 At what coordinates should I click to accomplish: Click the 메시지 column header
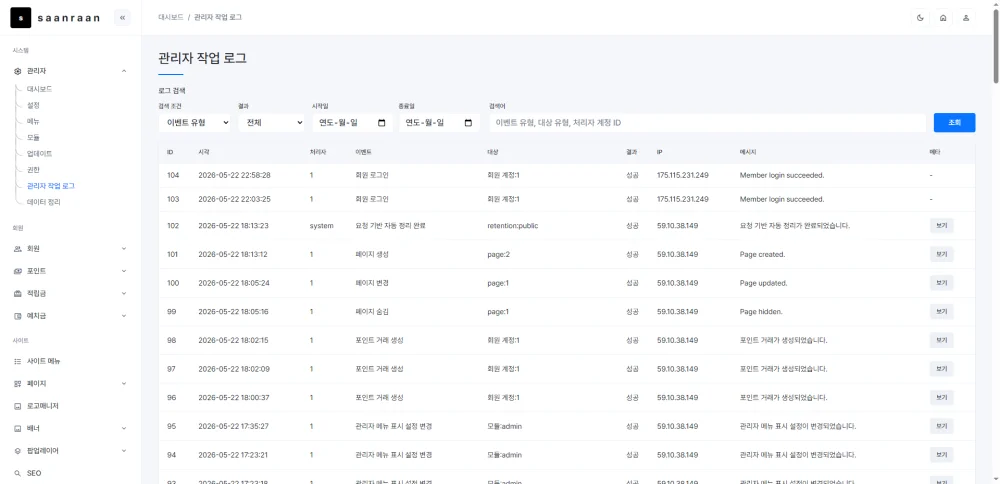point(748,153)
